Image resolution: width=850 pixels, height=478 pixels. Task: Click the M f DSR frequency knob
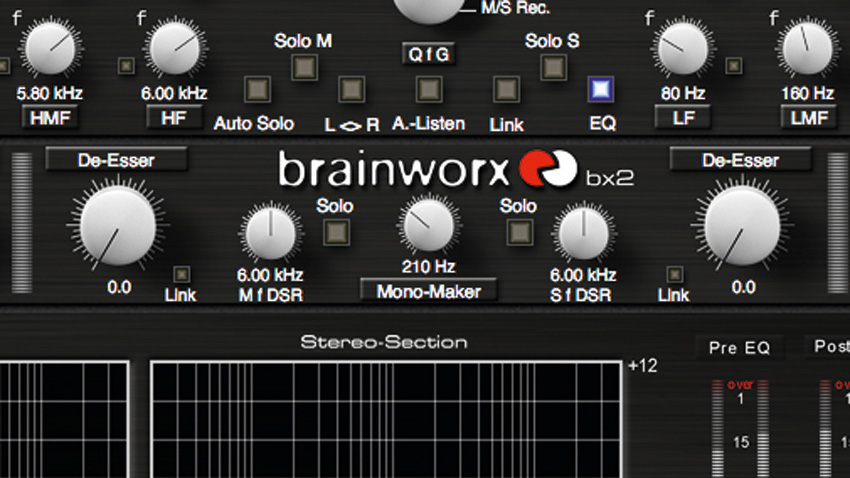(271, 234)
